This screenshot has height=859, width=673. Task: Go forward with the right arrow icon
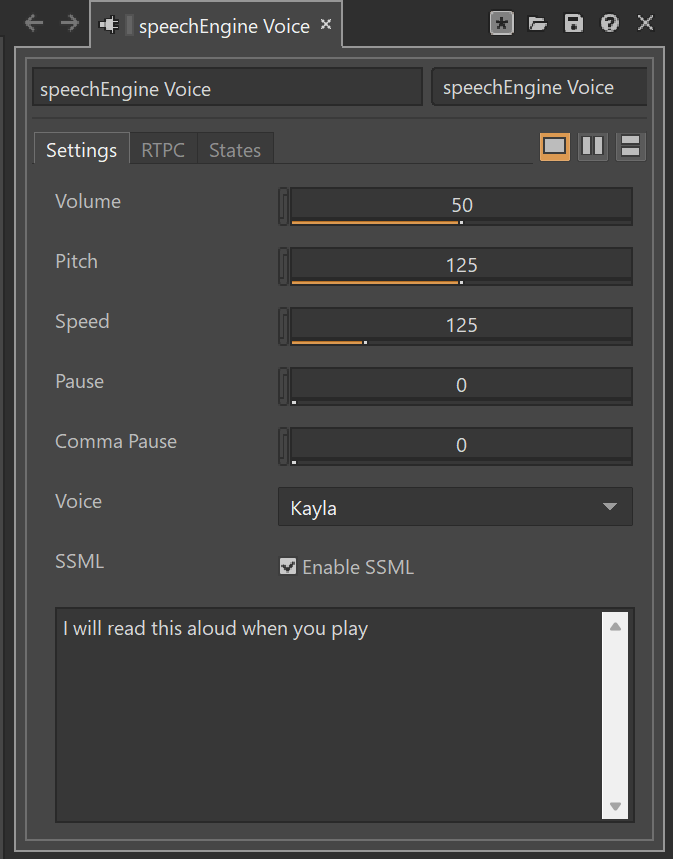point(70,23)
